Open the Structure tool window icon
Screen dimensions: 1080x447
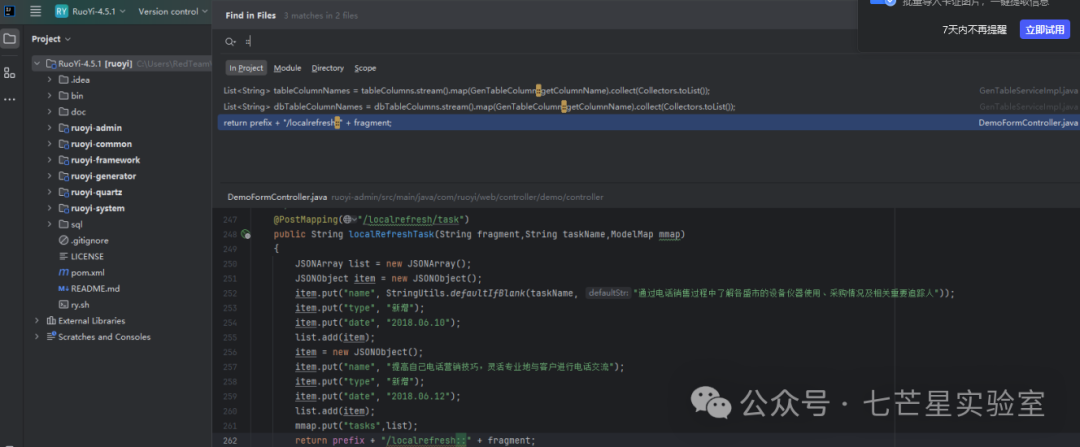point(10,72)
